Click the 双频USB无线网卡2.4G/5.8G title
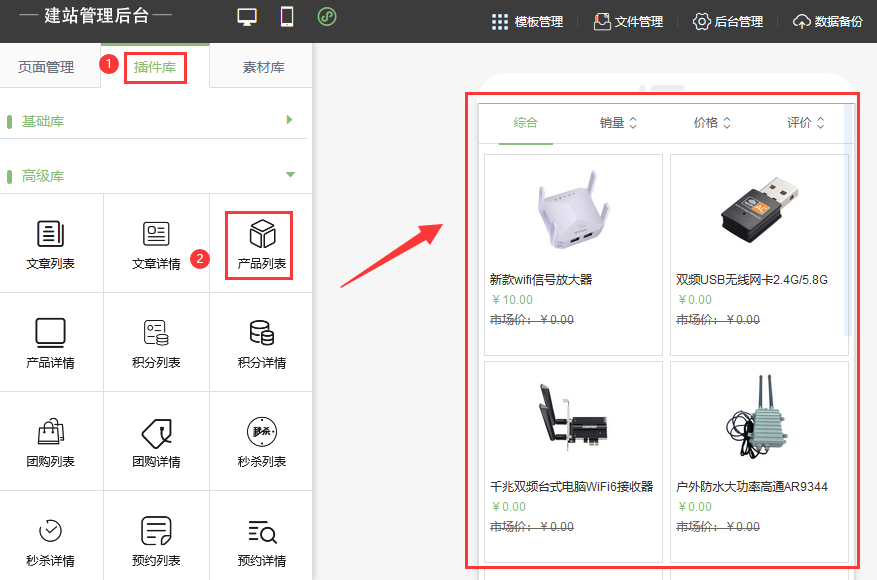This screenshot has width=877, height=580. (x=752, y=280)
